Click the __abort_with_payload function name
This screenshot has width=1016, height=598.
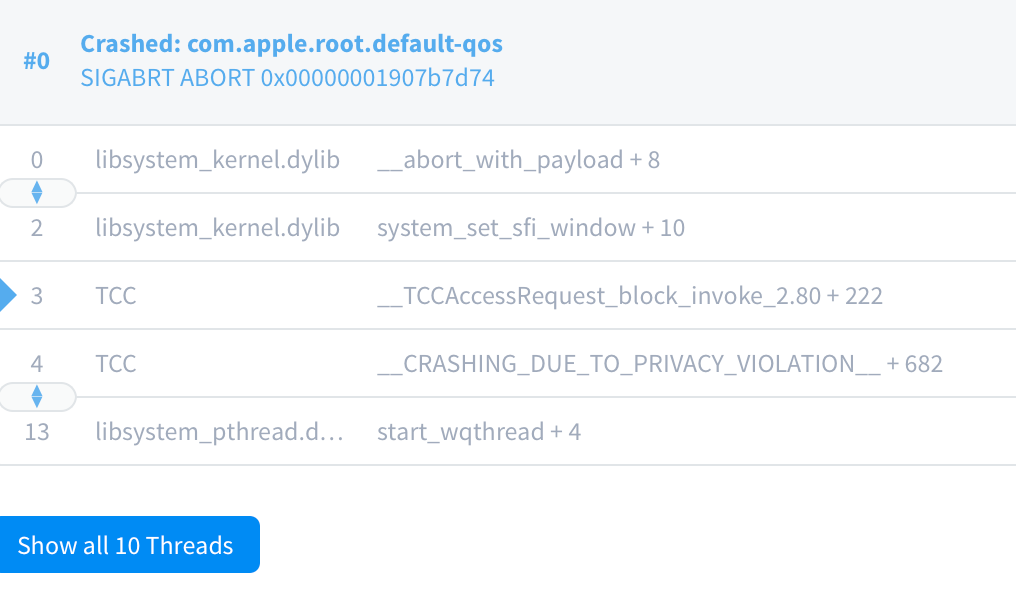point(517,160)
